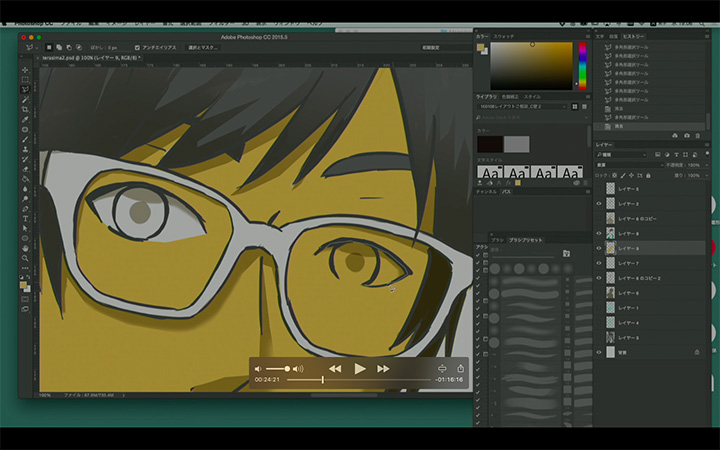The height and width of the screenshot is (450, 720).
Task: Select the Pen tool
Action: 25,208
